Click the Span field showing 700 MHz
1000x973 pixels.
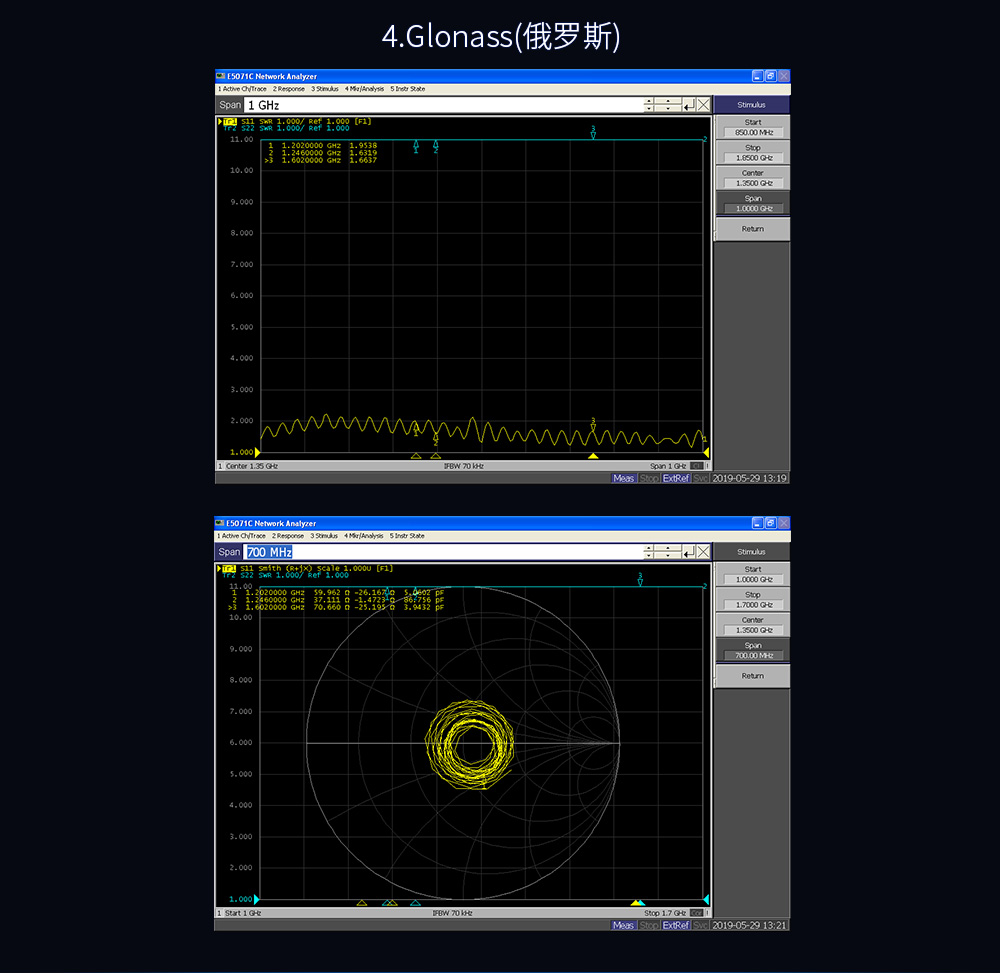[x=269, y=551]
